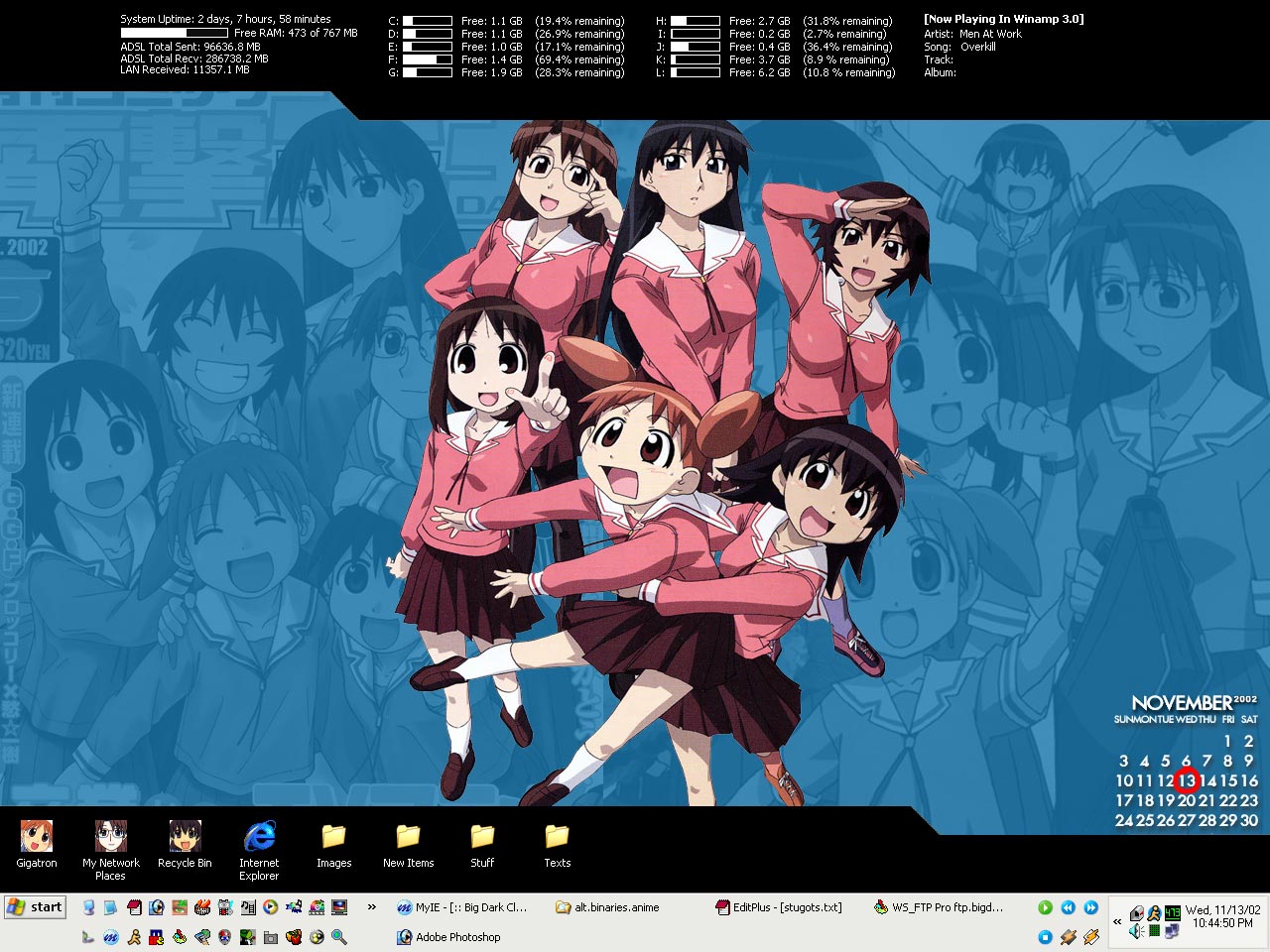The width and height of the screenshot is (1270, 952).
Task: Launch Internet Explorer from the desktop
Action: [x=259, y=850]
